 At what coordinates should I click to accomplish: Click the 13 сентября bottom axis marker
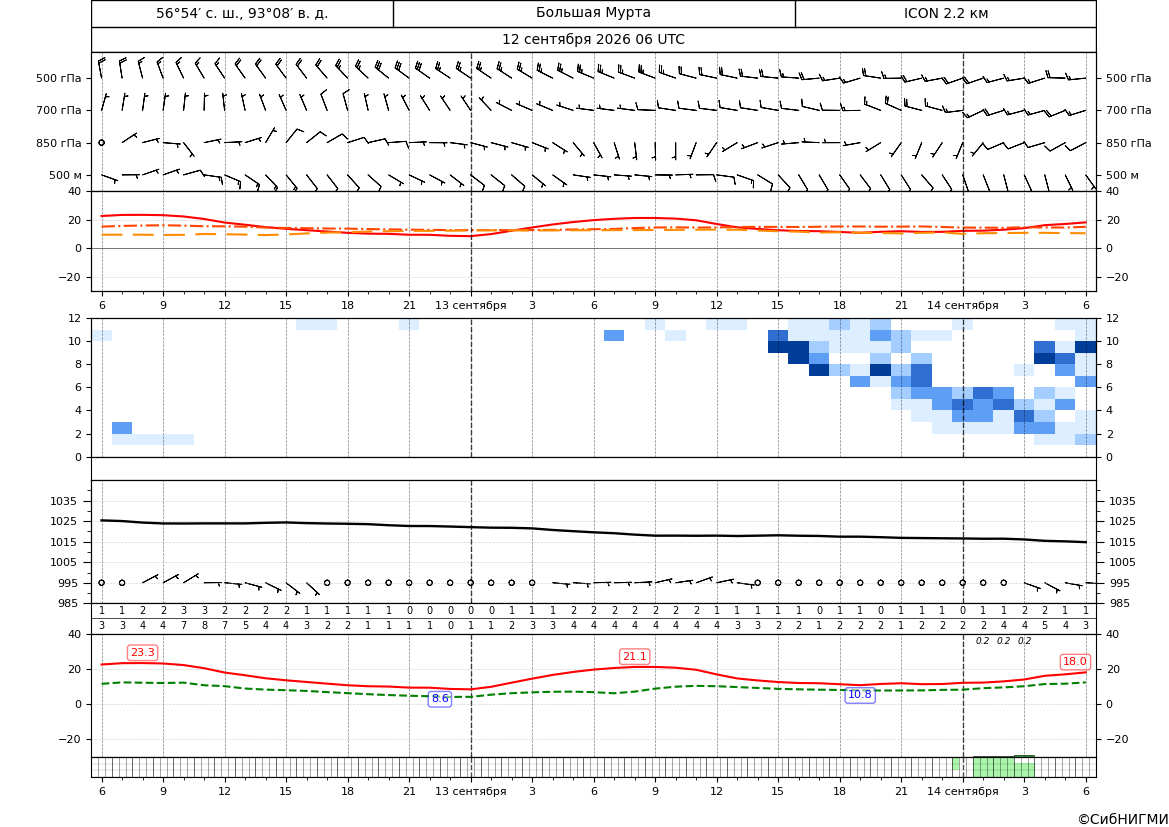[470, 791]
